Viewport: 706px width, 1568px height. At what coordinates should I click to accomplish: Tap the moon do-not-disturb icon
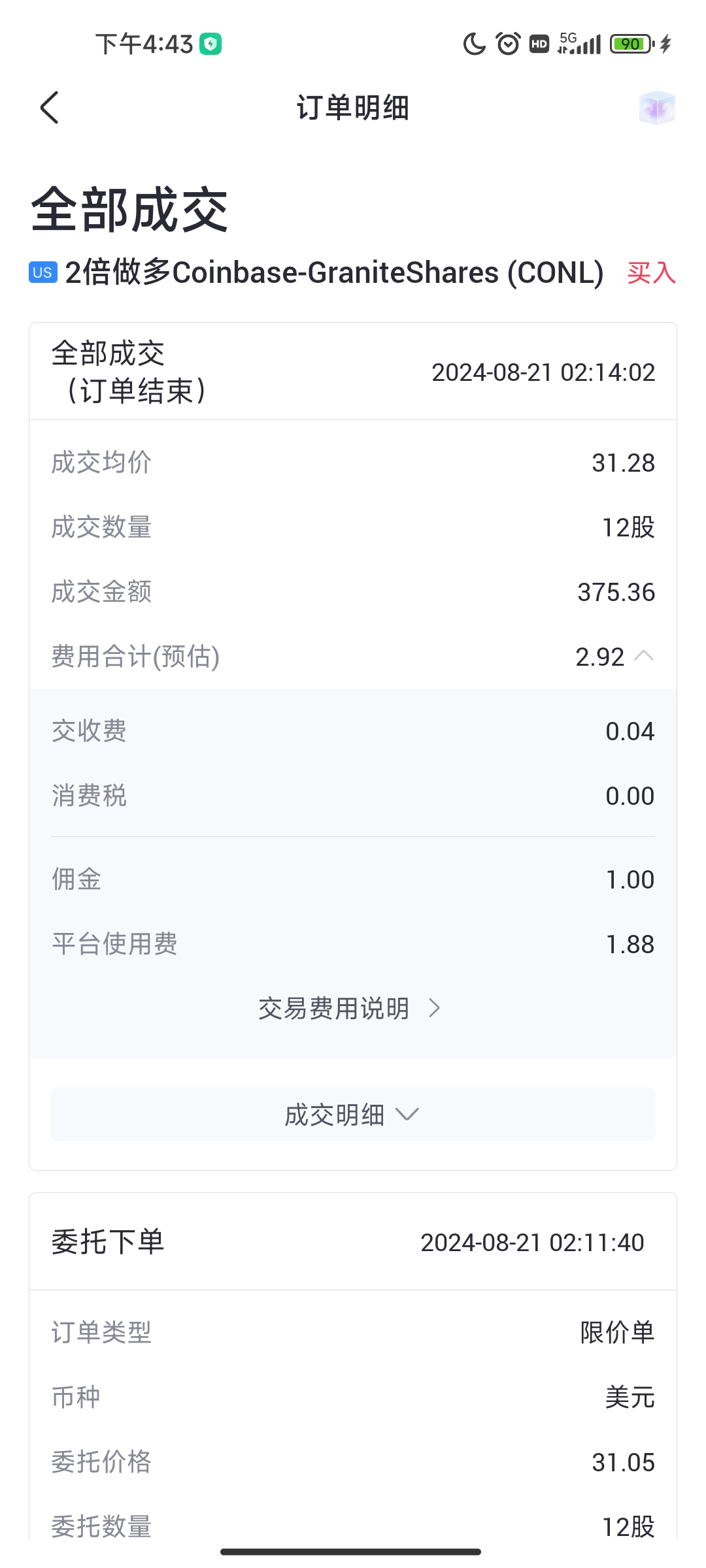tap(474, 44)
